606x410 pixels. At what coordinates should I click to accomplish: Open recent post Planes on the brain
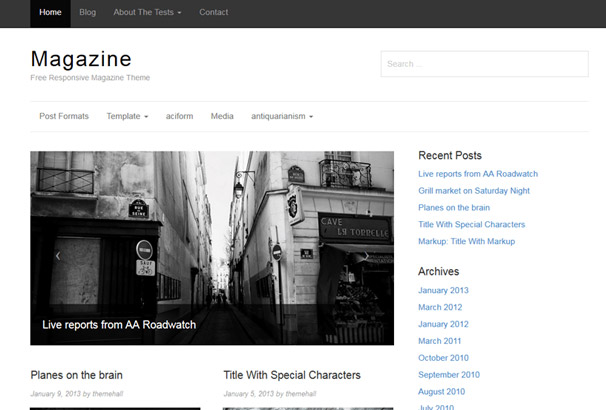[454, 208]
